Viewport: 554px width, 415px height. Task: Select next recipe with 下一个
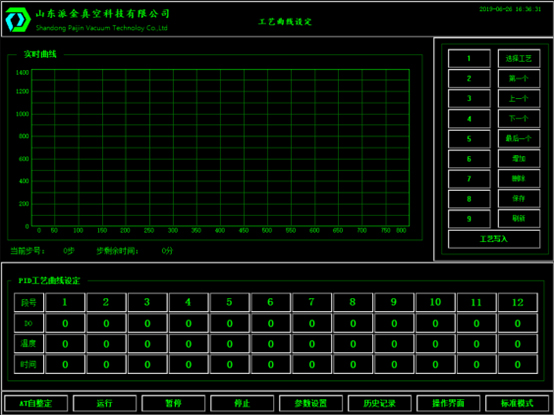[519, 119]
